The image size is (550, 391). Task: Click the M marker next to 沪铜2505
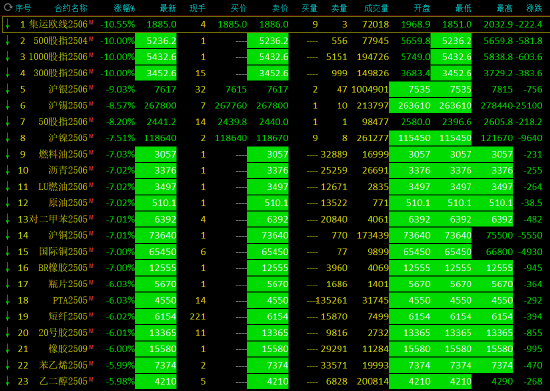coord(91,233)
